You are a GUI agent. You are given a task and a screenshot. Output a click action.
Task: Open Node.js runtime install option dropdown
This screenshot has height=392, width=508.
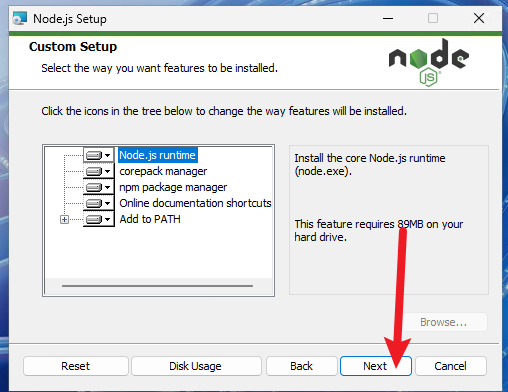pos(99,155)
